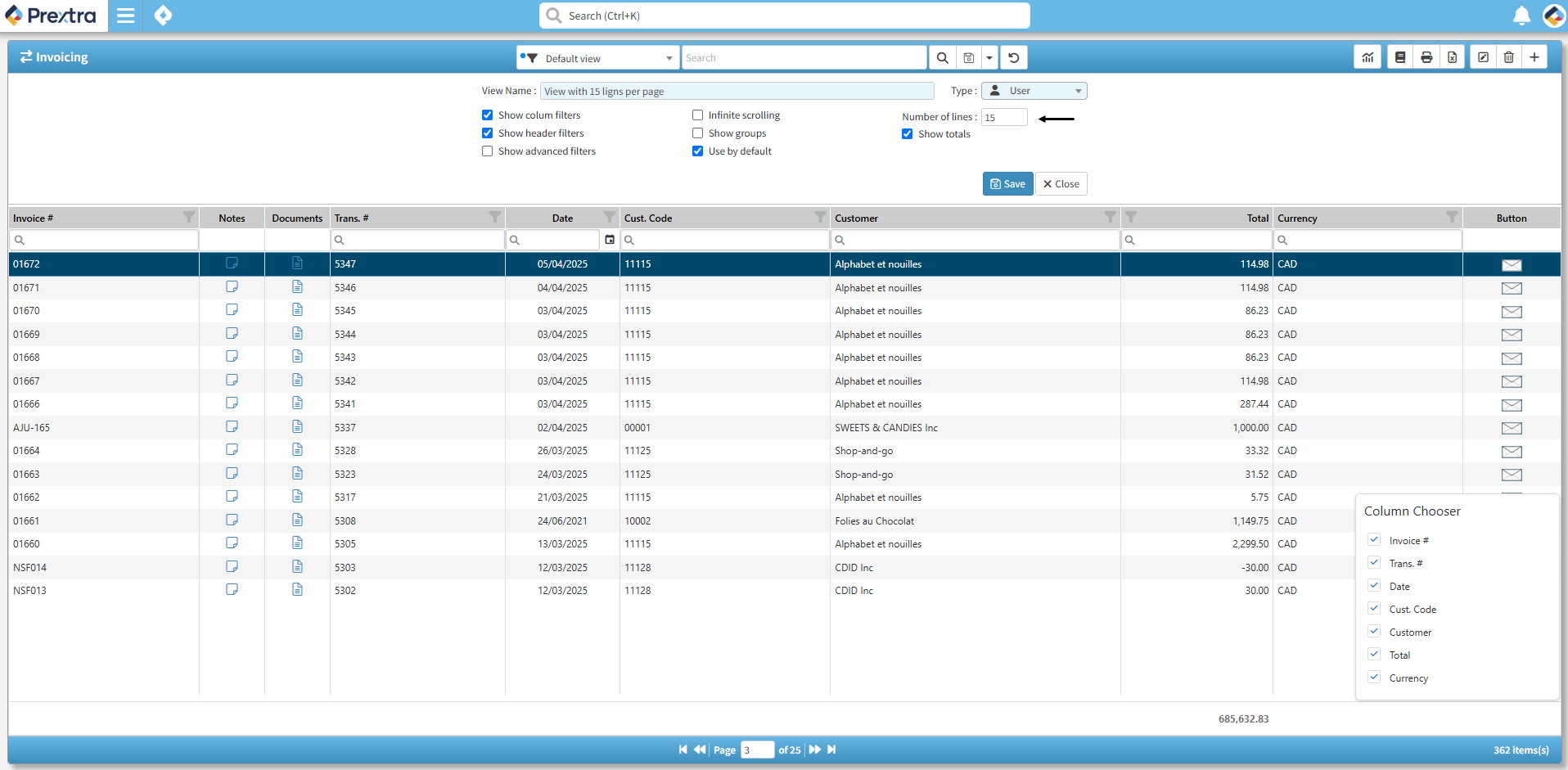This screenshot has height=770, width=1568.
Task: Click the plus add icon
Action: pyautogui.click(x=1534, y=57)
